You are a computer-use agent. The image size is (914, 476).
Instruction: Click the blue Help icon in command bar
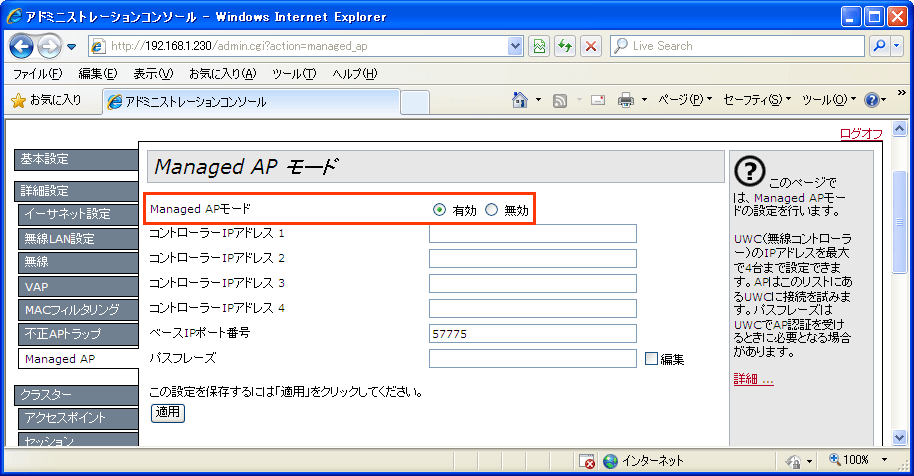point(871,100)
